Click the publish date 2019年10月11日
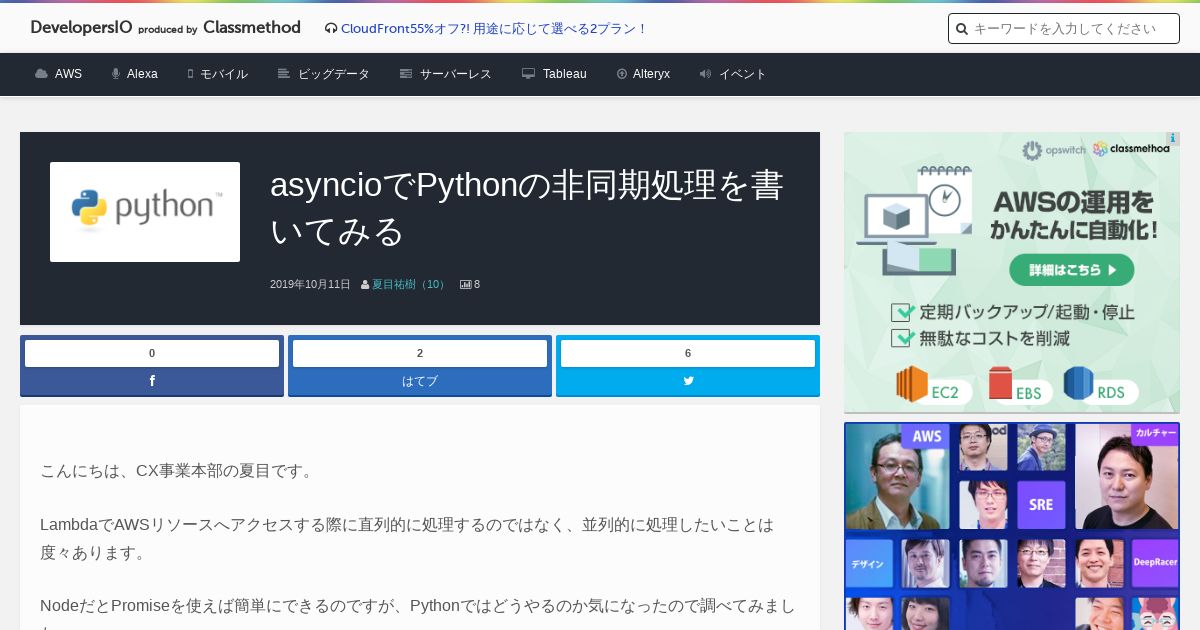This screenshot has height=630, width=1200. click(310, 284)
